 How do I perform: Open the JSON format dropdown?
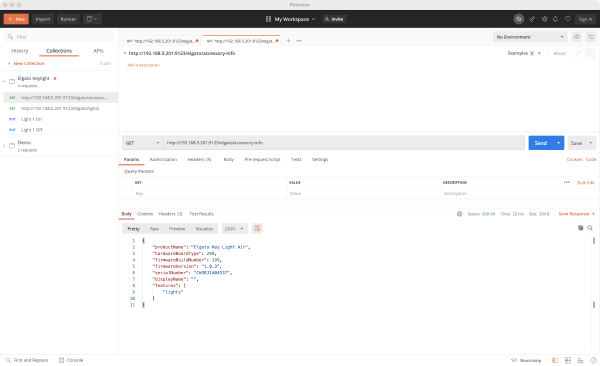[x=234, y=229]
